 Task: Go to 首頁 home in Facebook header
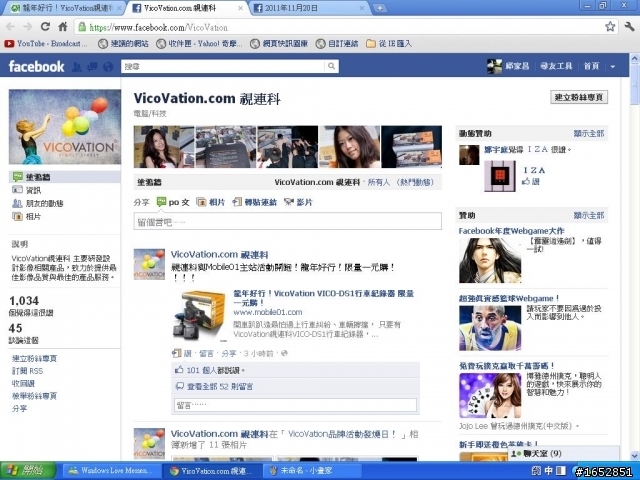click(x=591, y=66)
